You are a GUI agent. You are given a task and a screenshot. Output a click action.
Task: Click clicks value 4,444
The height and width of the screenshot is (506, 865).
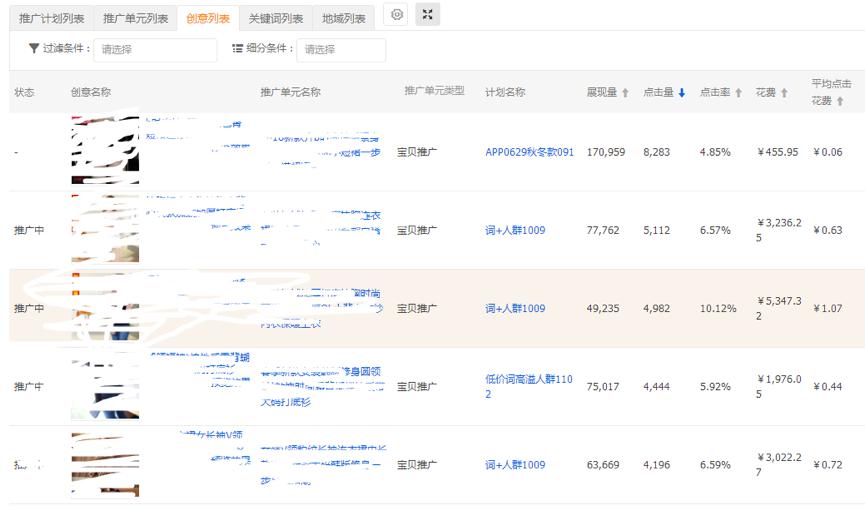pos(656,387)
